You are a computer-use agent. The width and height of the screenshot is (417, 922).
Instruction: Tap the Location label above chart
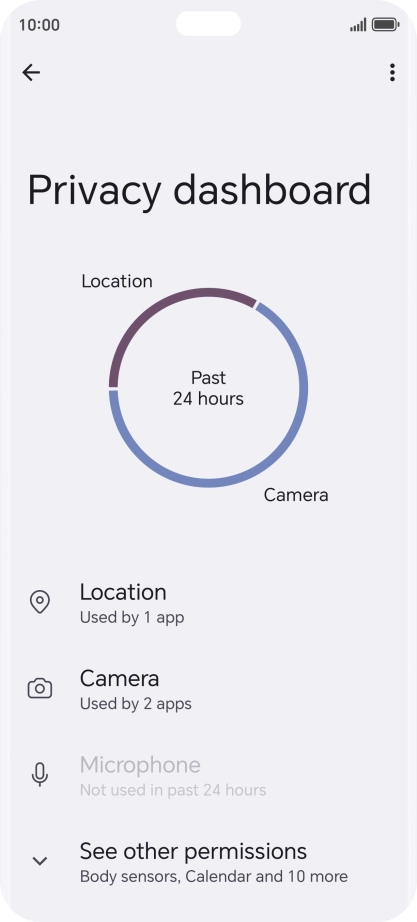[x=117, y=281]
